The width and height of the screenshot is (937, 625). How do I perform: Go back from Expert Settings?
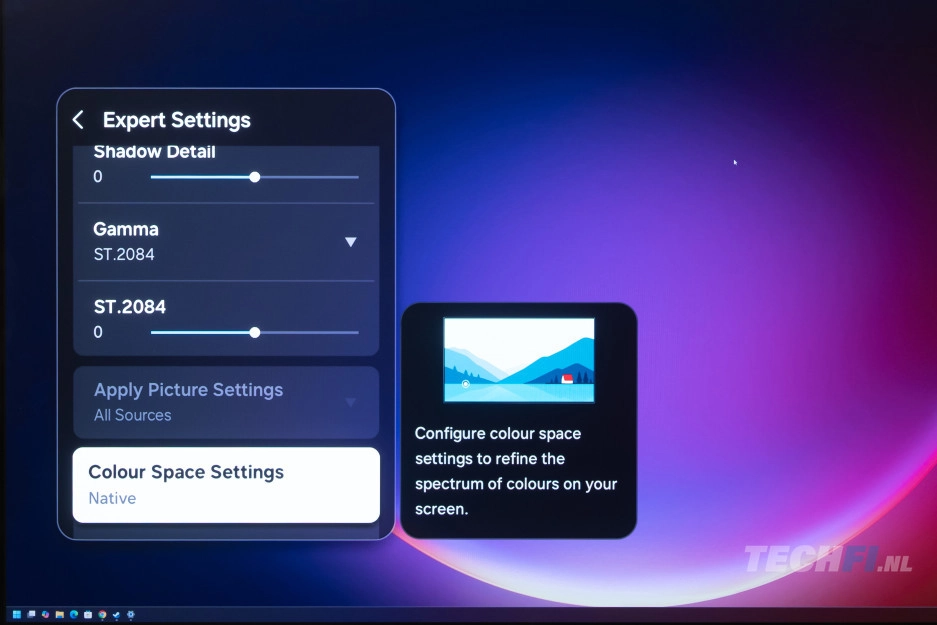click(78, 120)
